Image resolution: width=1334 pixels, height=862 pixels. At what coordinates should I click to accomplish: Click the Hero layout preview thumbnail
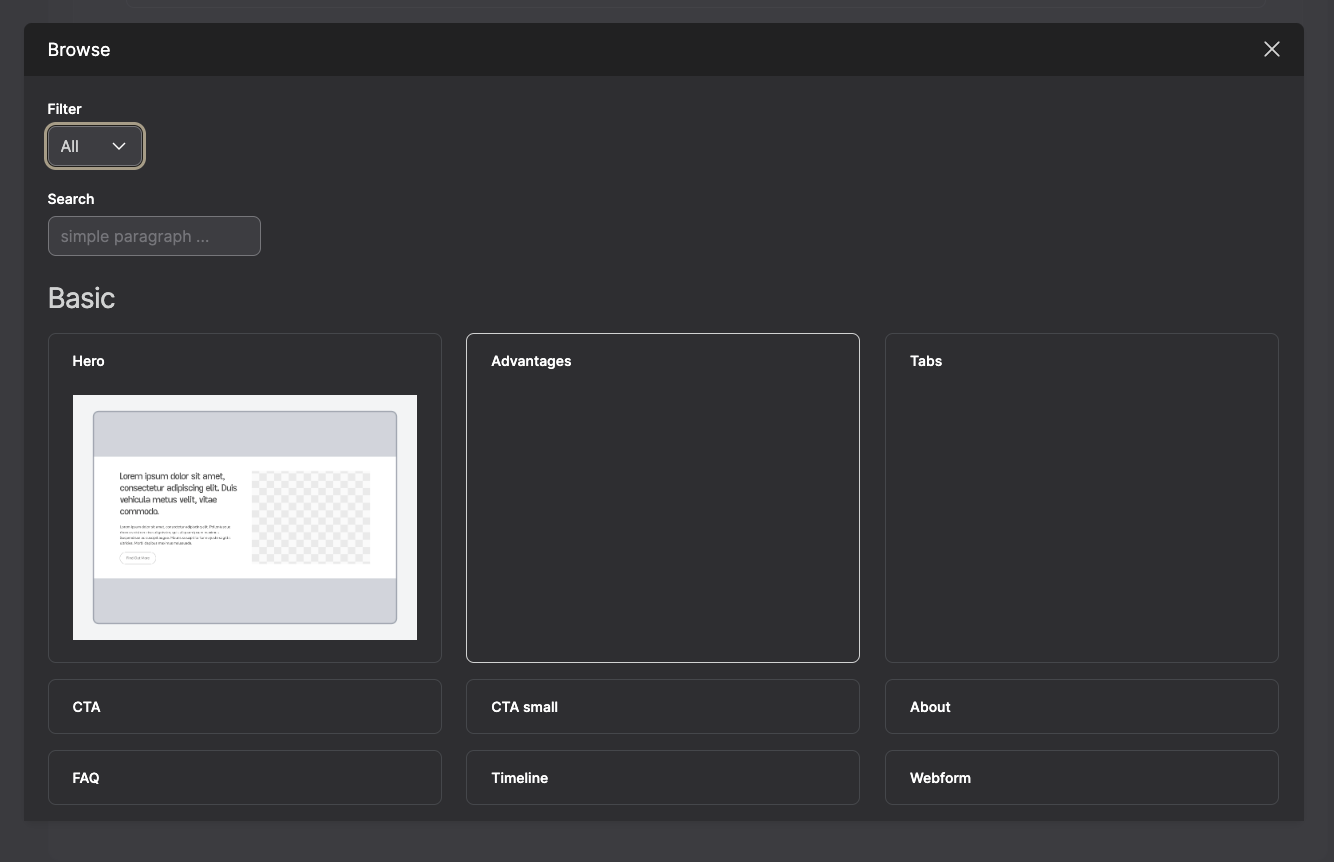click(x=245, y=517)
